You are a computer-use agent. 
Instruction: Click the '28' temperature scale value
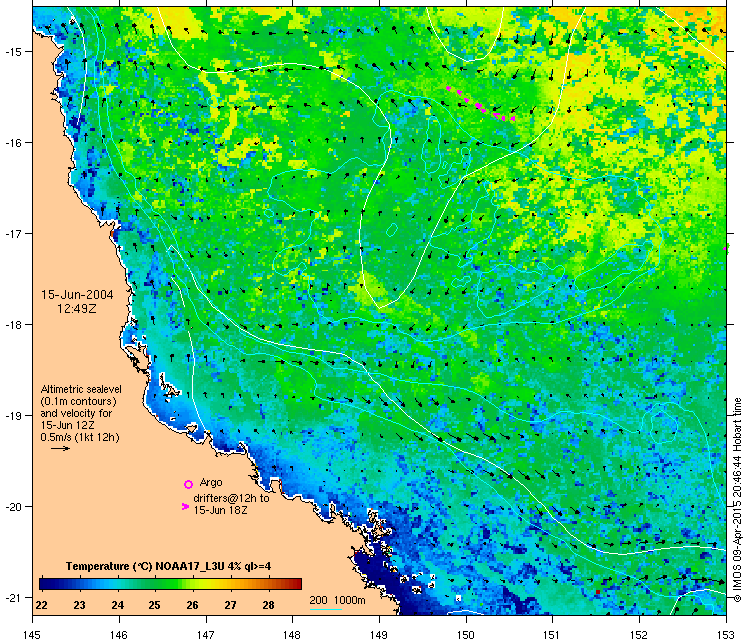click(268, 605)
